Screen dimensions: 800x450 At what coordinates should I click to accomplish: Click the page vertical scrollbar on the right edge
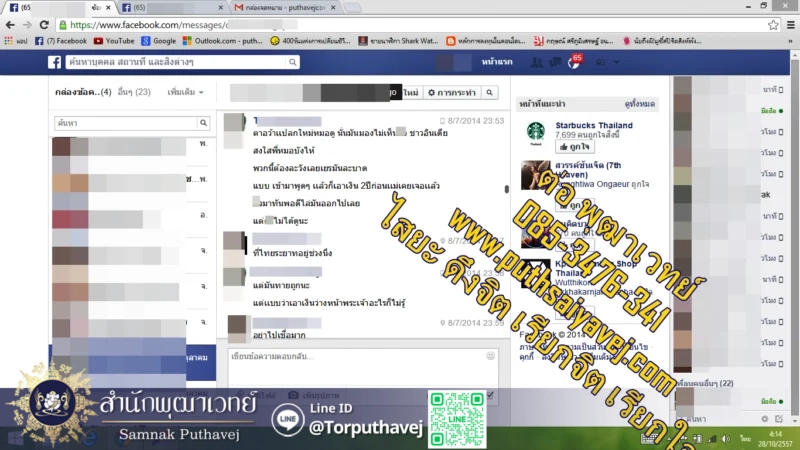[794, 235]
